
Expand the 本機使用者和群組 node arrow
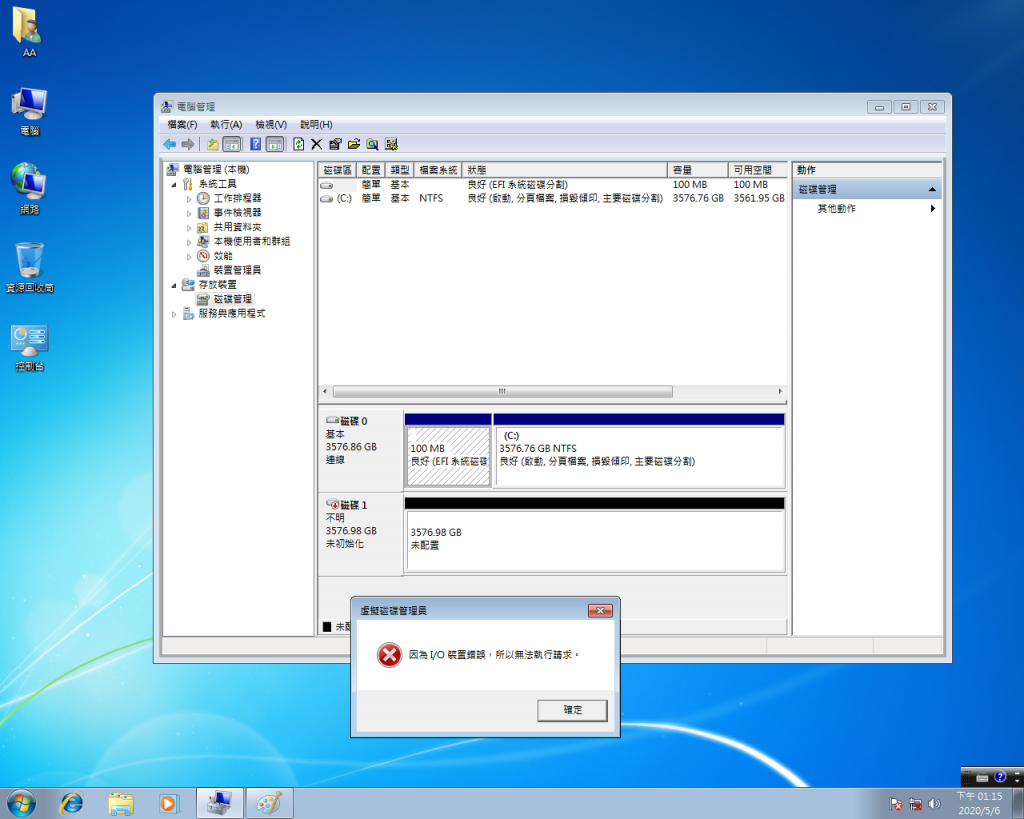(x=189, y=242)
